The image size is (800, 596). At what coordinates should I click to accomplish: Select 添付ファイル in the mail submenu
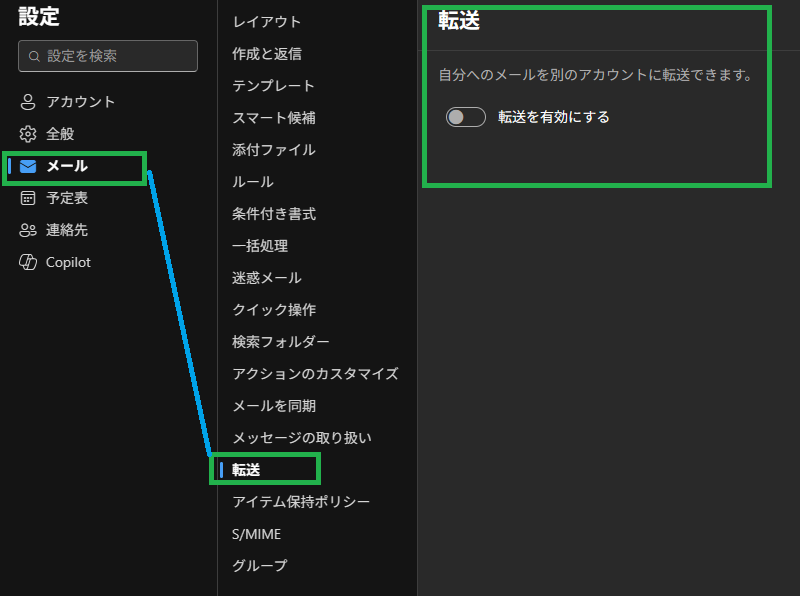pos(273,150)
